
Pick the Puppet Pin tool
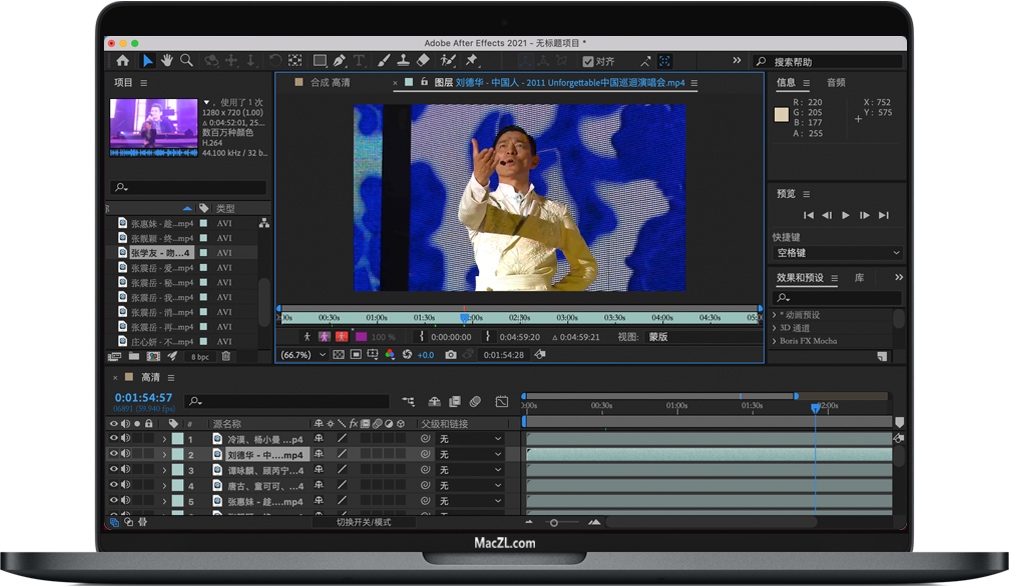point(471,61)
